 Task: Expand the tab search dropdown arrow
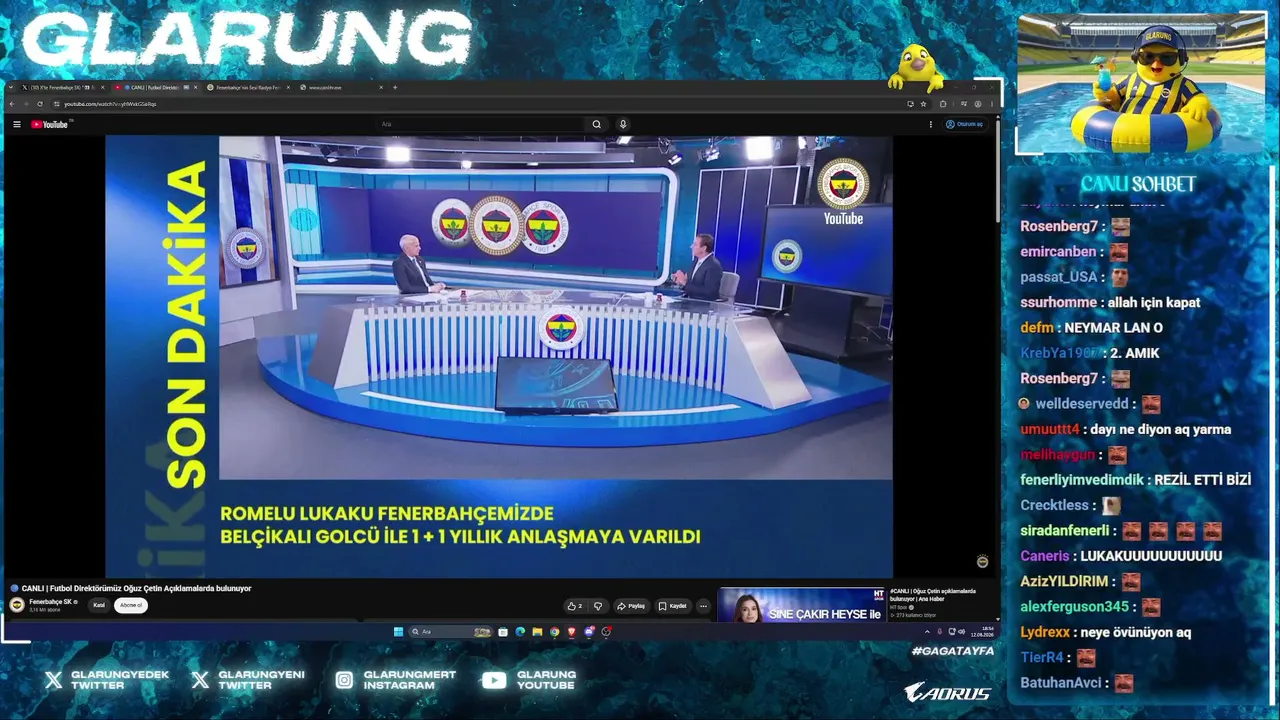click(10, 87)
